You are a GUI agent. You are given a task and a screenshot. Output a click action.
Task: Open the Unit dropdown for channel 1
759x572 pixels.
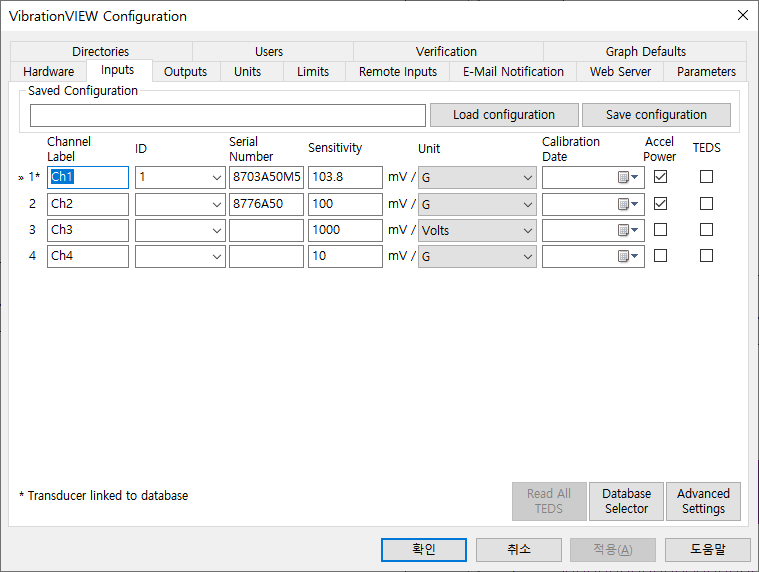coord(477,178)
